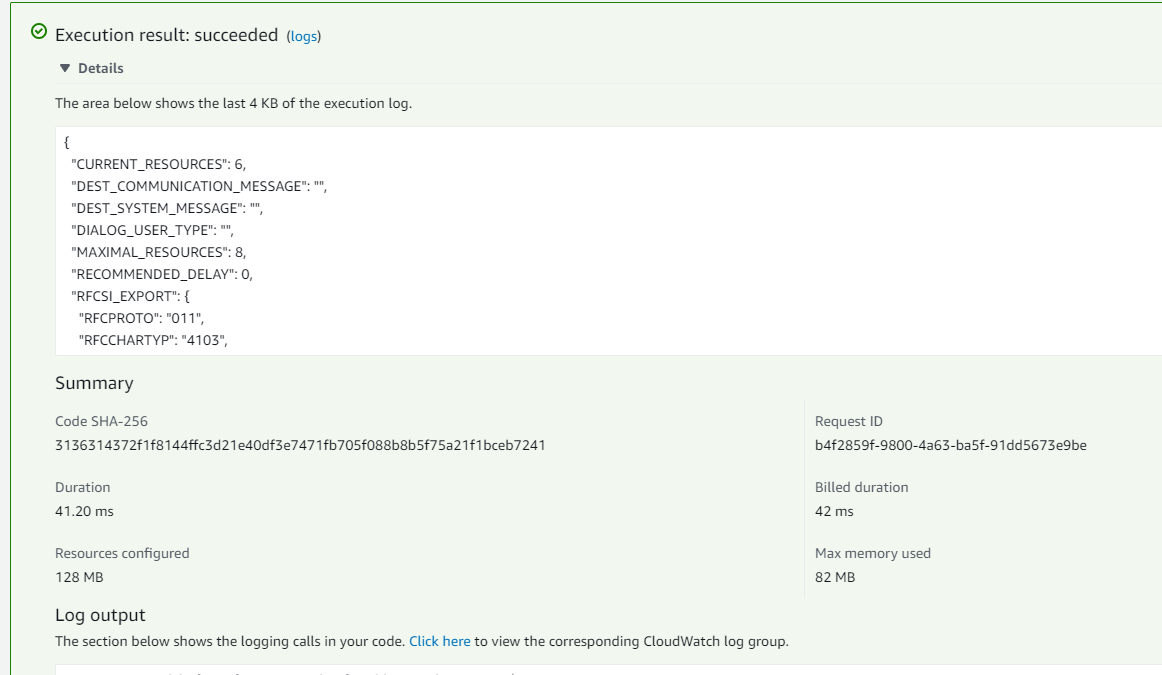This screenshot has width=1162, height=675.
Task: Click the Code SHA-256 hash value
Action: tap(300, 445)
